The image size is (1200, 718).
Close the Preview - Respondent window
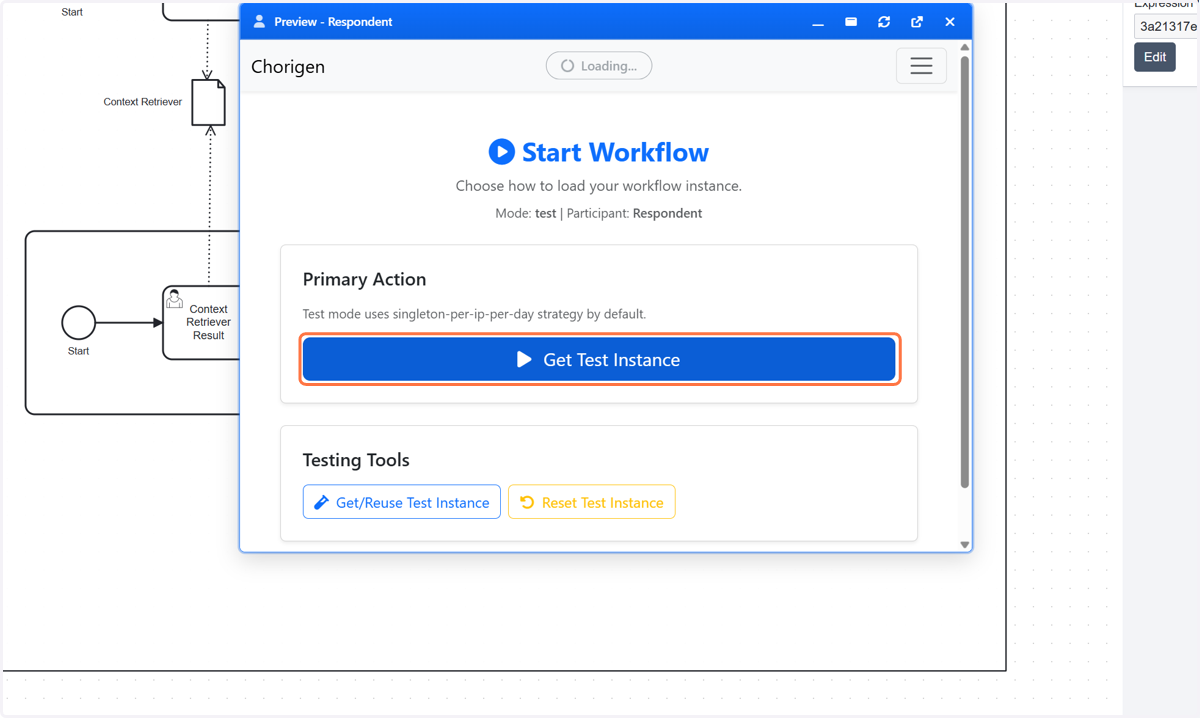point(950,22)
